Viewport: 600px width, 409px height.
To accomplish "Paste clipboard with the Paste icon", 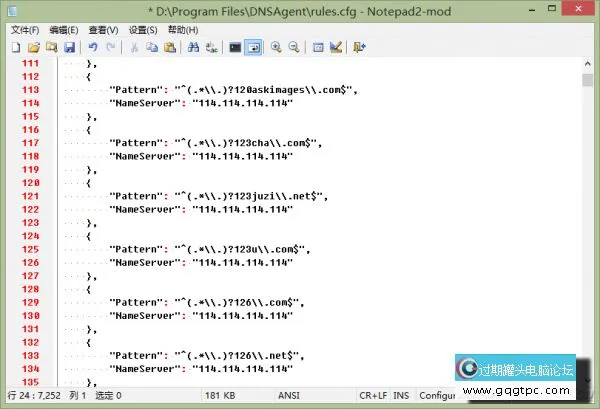I will 170,47.
